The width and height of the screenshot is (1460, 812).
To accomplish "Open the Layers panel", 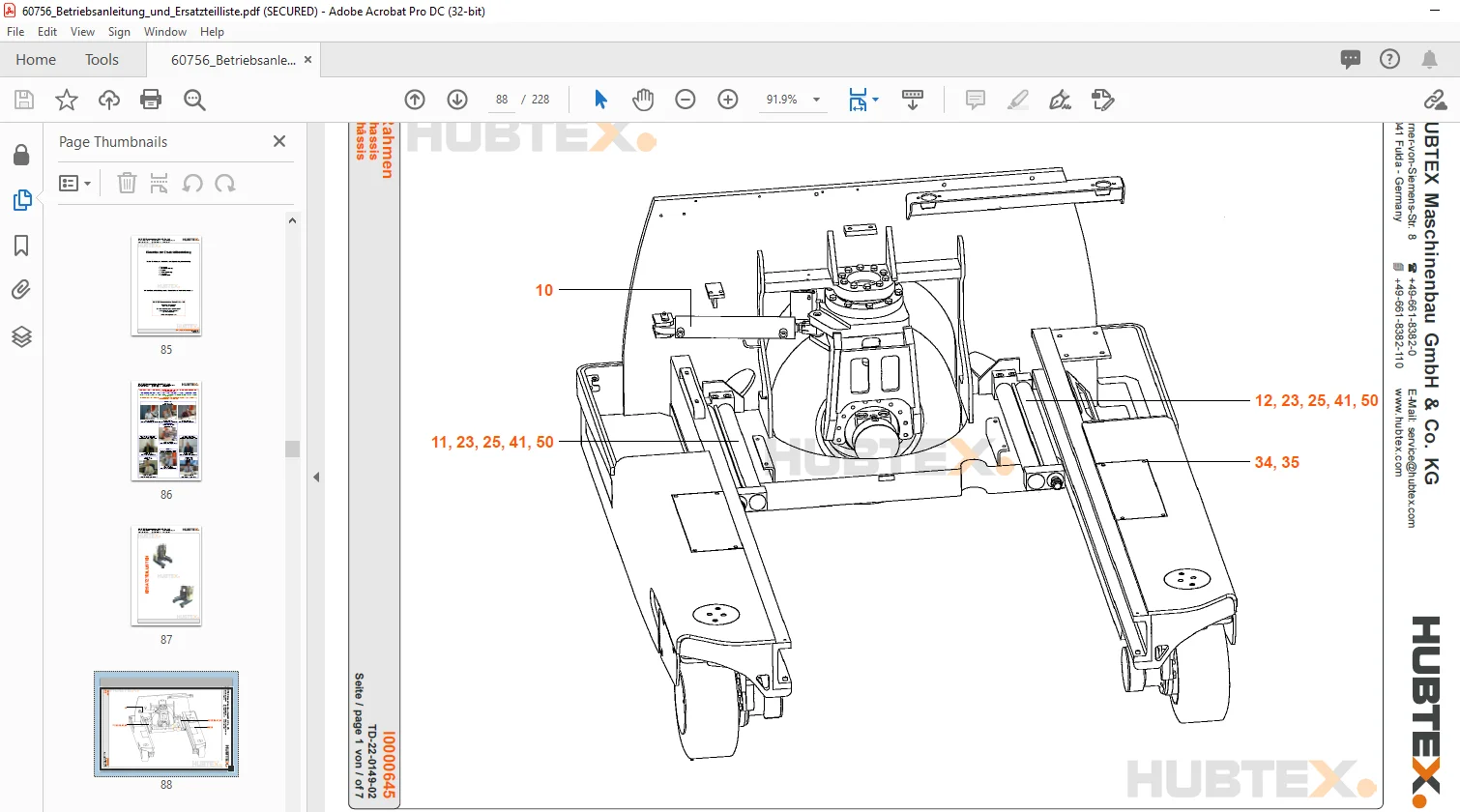I will click(21, 336).
